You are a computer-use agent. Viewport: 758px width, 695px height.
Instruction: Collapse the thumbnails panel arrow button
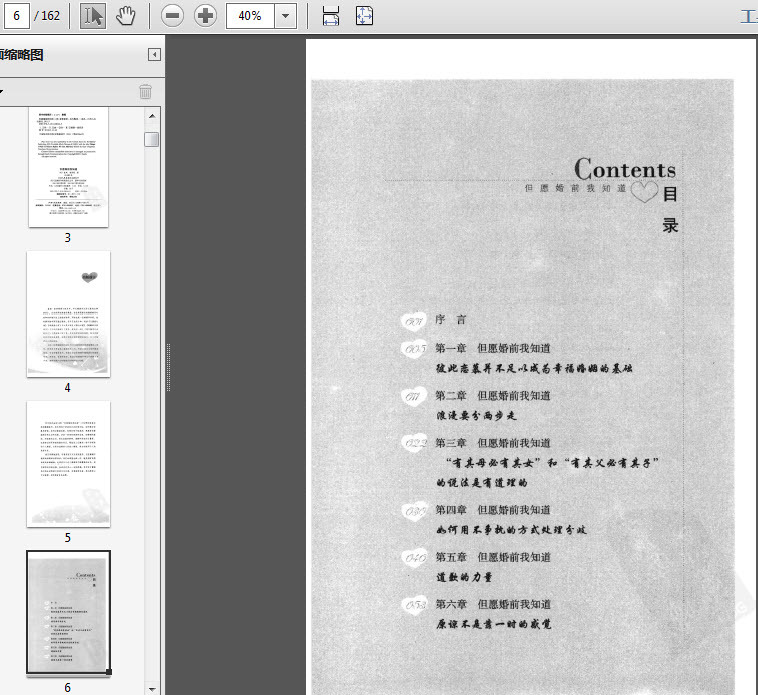[154, 55]
